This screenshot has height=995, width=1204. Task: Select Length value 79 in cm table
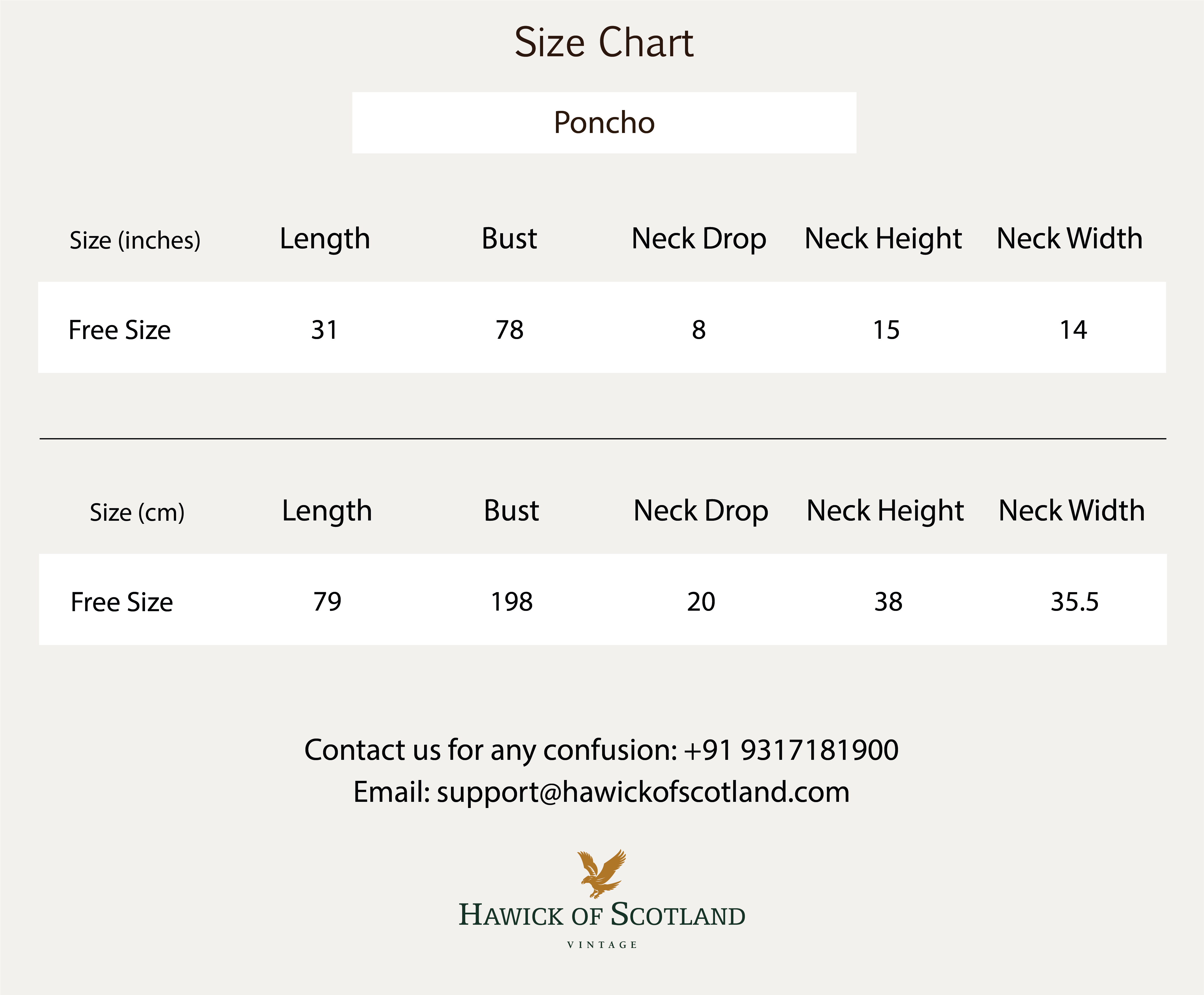click(327, 602)
